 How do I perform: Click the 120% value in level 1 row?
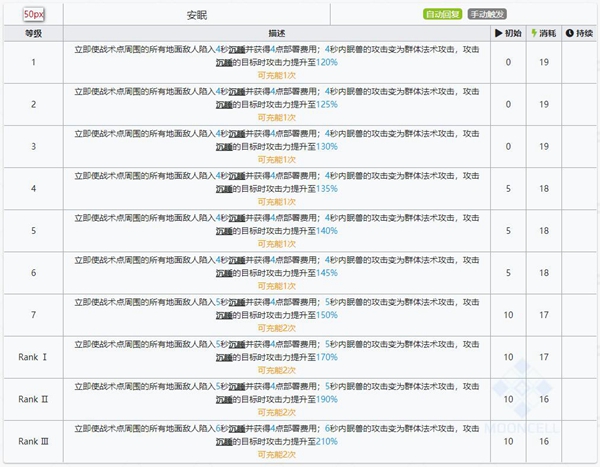coord(327,62)
